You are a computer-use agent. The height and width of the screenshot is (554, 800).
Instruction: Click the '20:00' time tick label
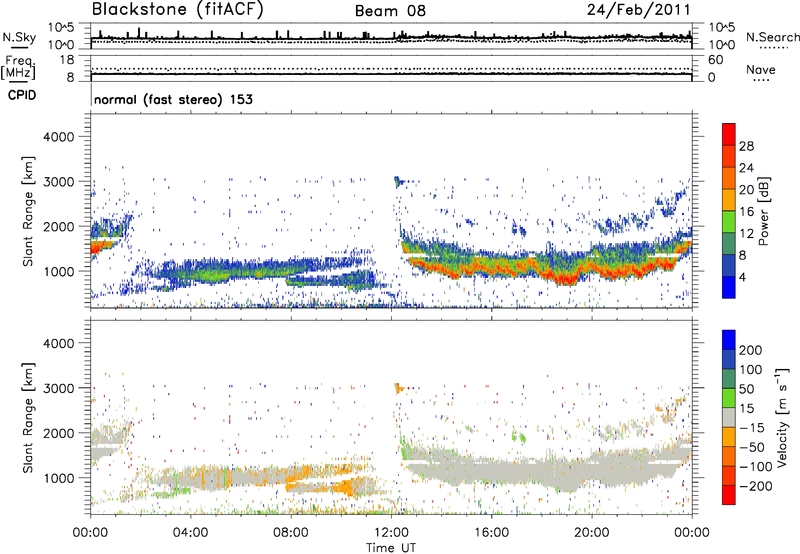point(591,533)
